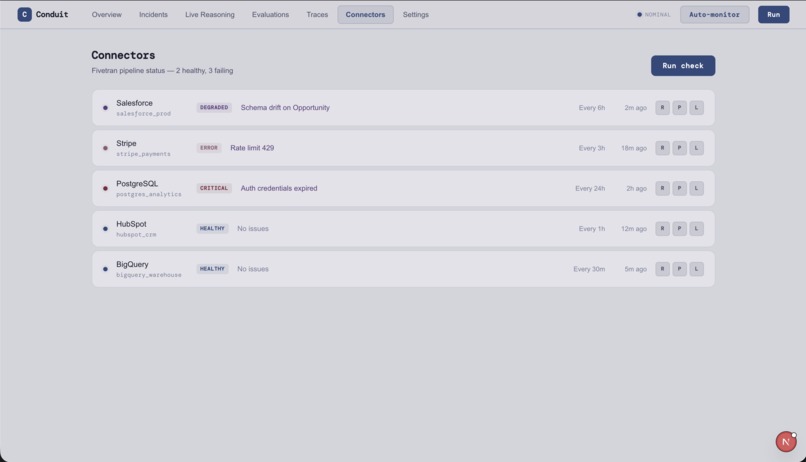The height and width of the screenshot is (462, 806).
Task: Click the Run button in header
Action: pos(774,14)
